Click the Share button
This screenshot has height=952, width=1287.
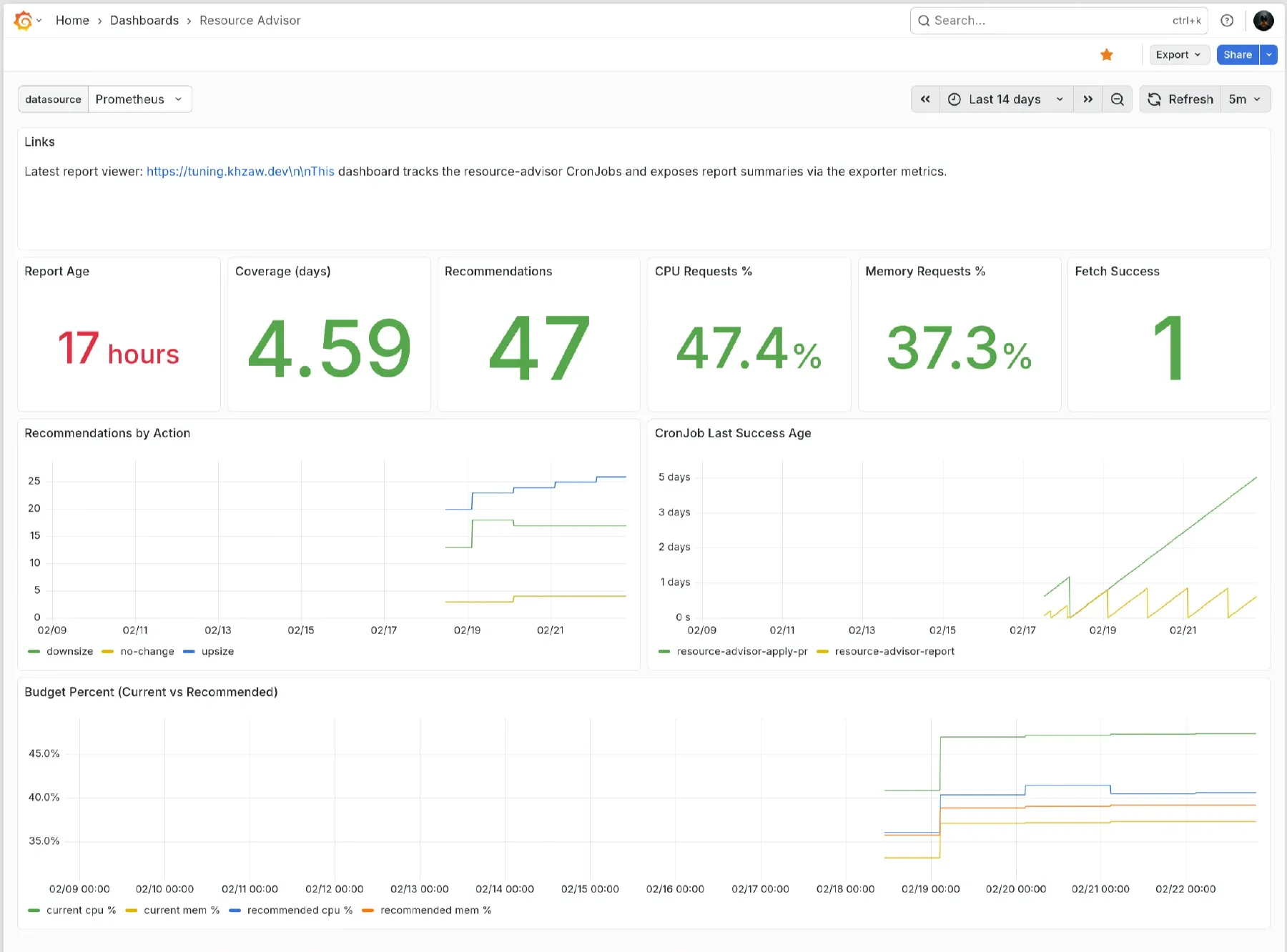(x=1238, y=54)
